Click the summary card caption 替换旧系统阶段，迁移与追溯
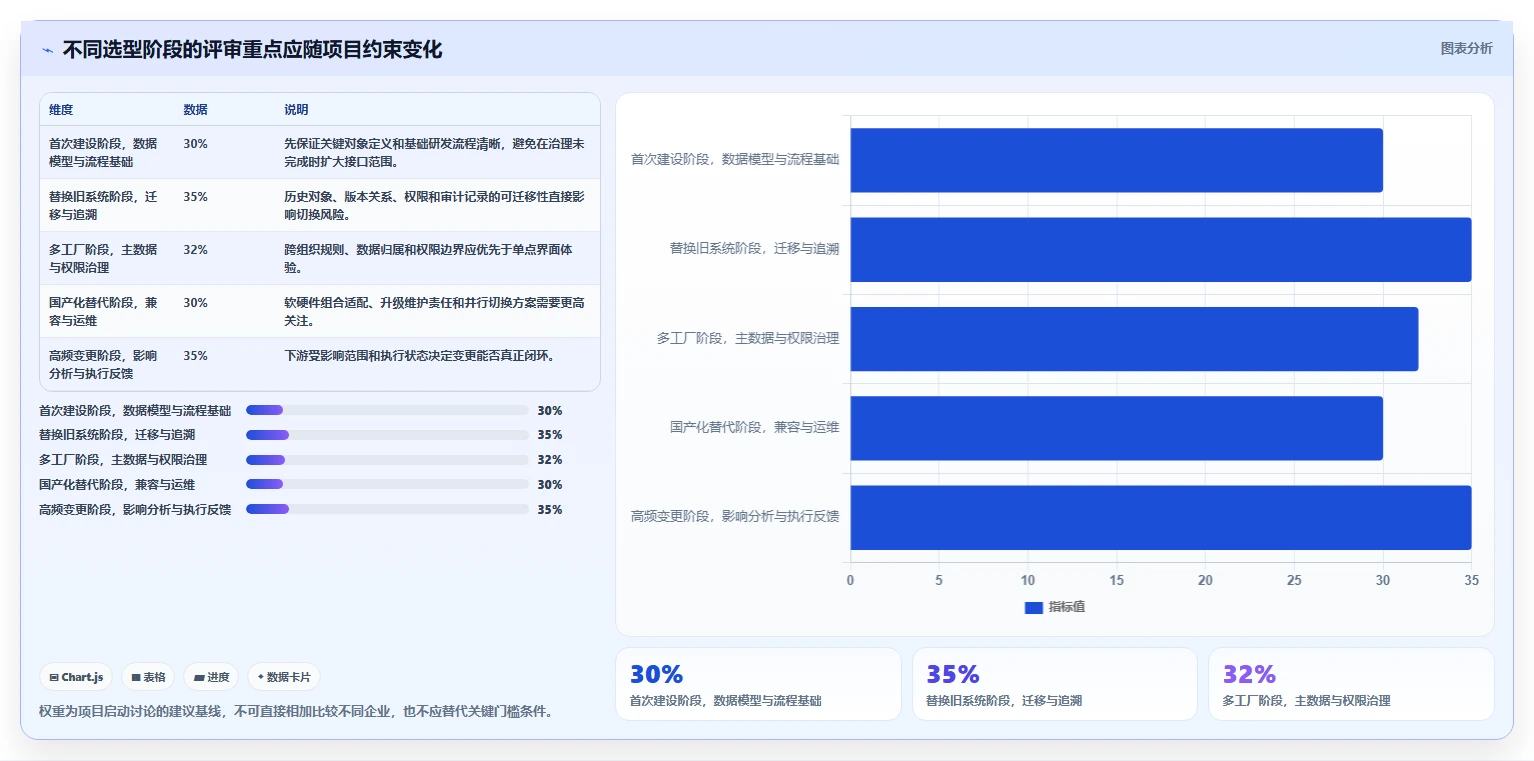This screenshot has height=761, width=1534. (1004, 701)
